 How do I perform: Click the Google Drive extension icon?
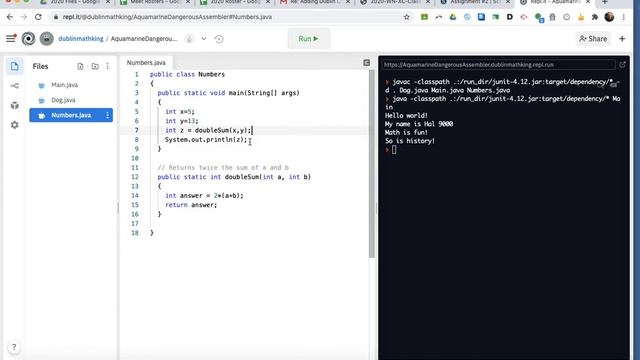coord(453,17)
